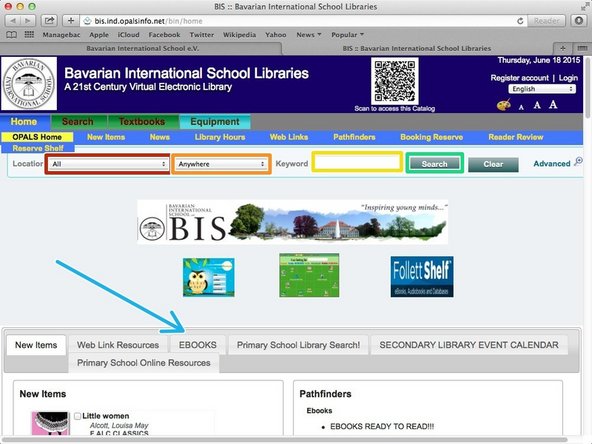Screen dimensions: 592x444
Task: Expand the News bookmarks folder
Action: [x=309, y=35]
